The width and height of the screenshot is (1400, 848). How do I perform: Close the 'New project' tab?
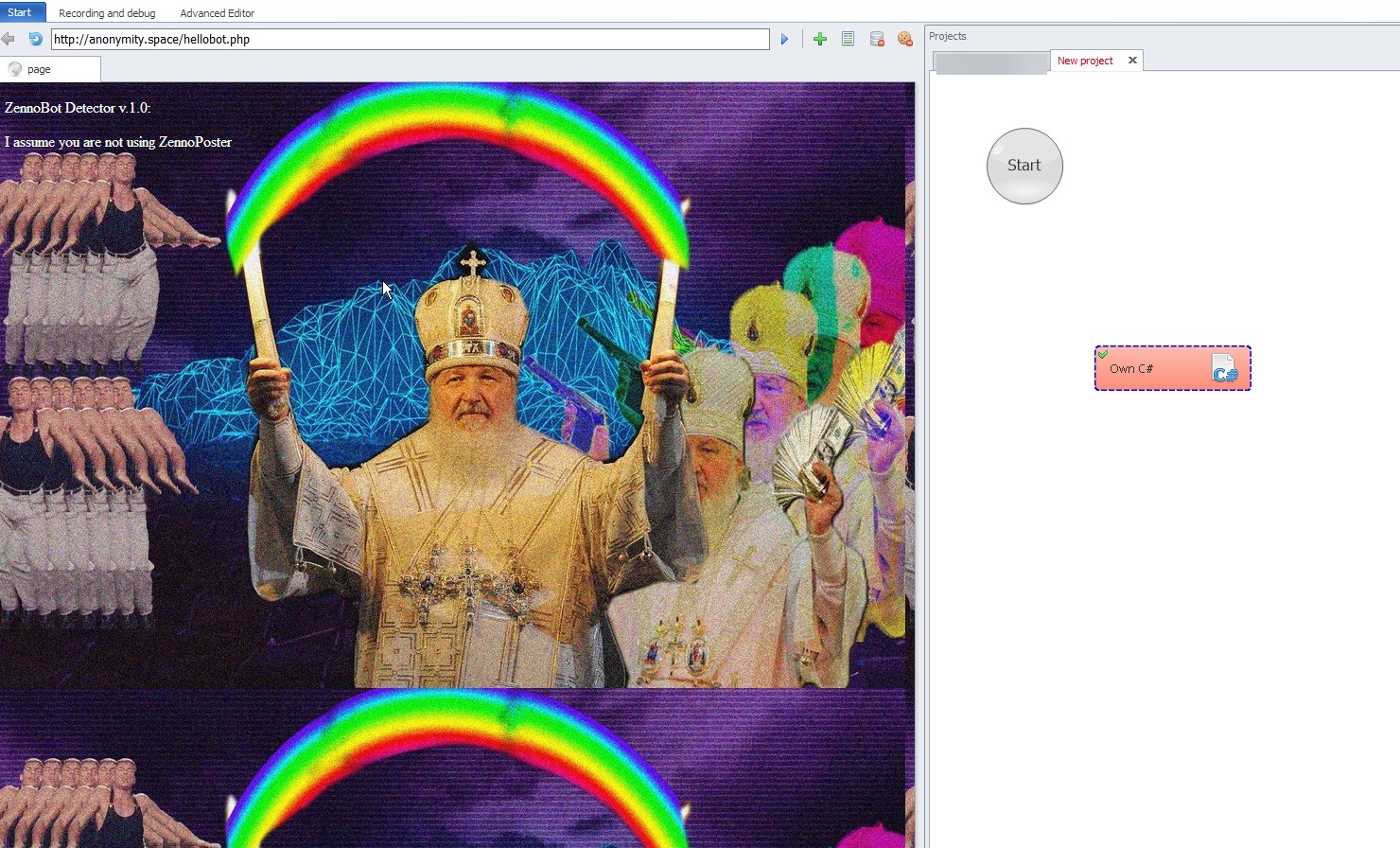tap(1132, 61)
